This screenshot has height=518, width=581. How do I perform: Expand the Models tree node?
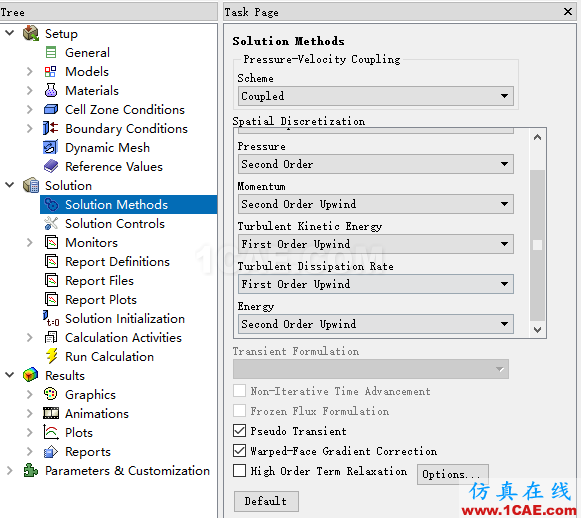[30, 72]
